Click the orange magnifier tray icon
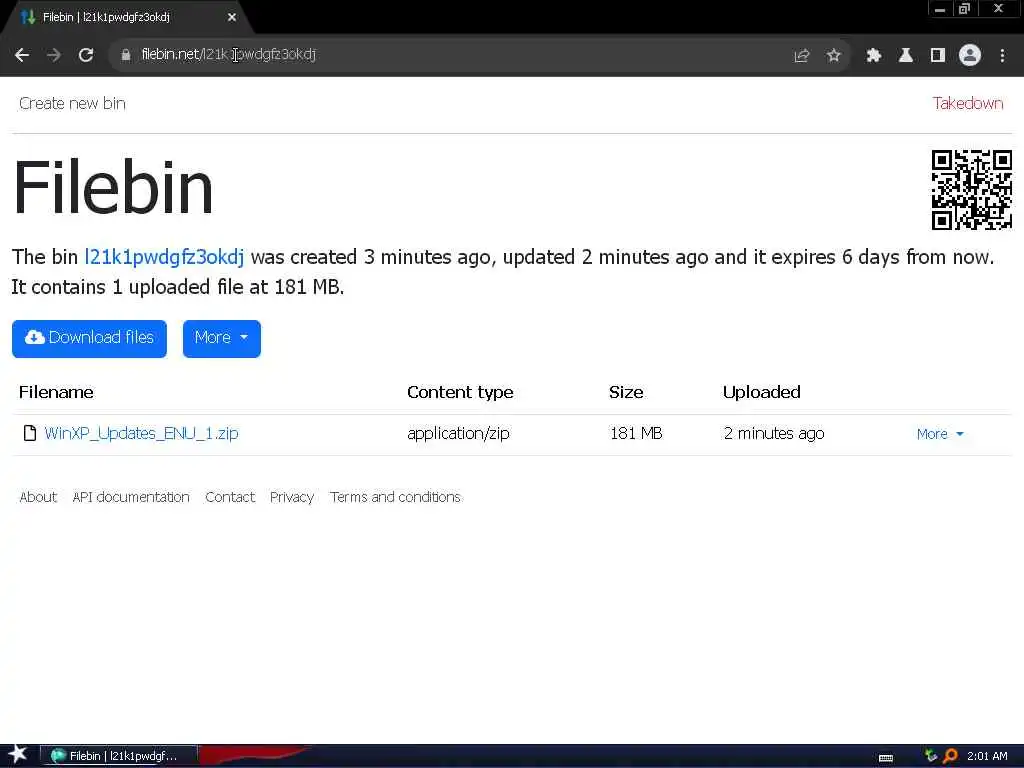 [950, 756]
